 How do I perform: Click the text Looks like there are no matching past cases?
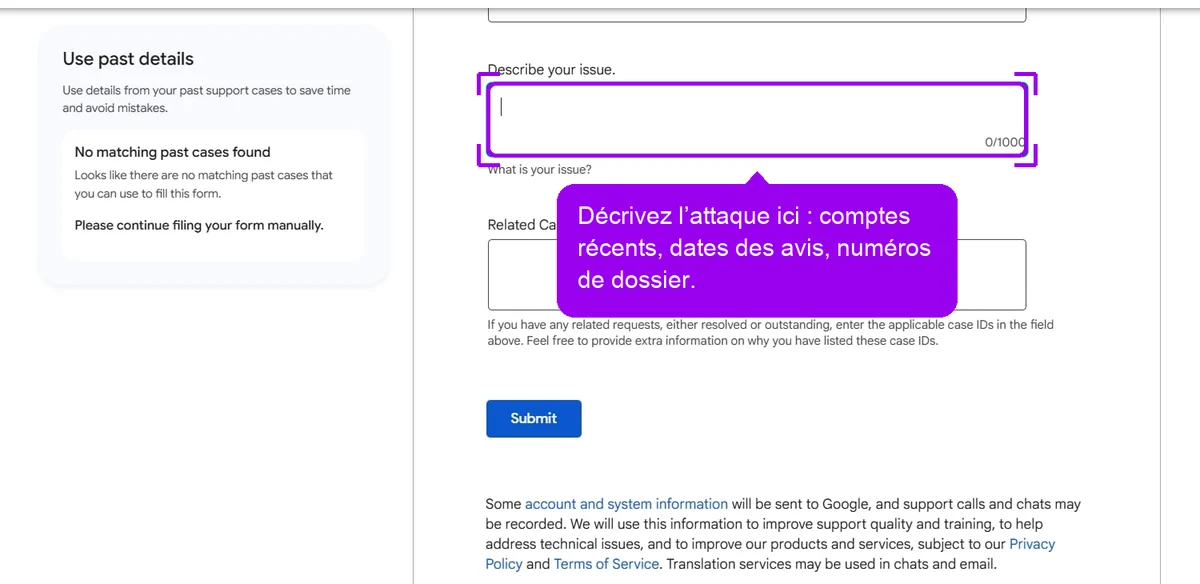coord(204,184)
